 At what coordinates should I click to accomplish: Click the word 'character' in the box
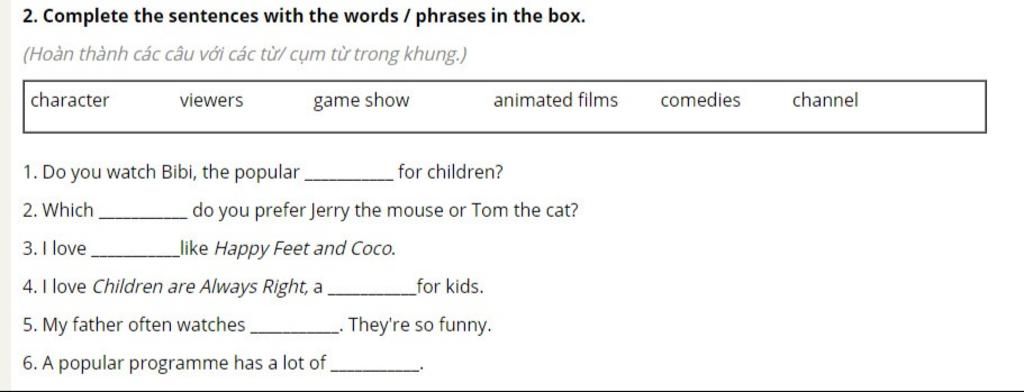70,101
